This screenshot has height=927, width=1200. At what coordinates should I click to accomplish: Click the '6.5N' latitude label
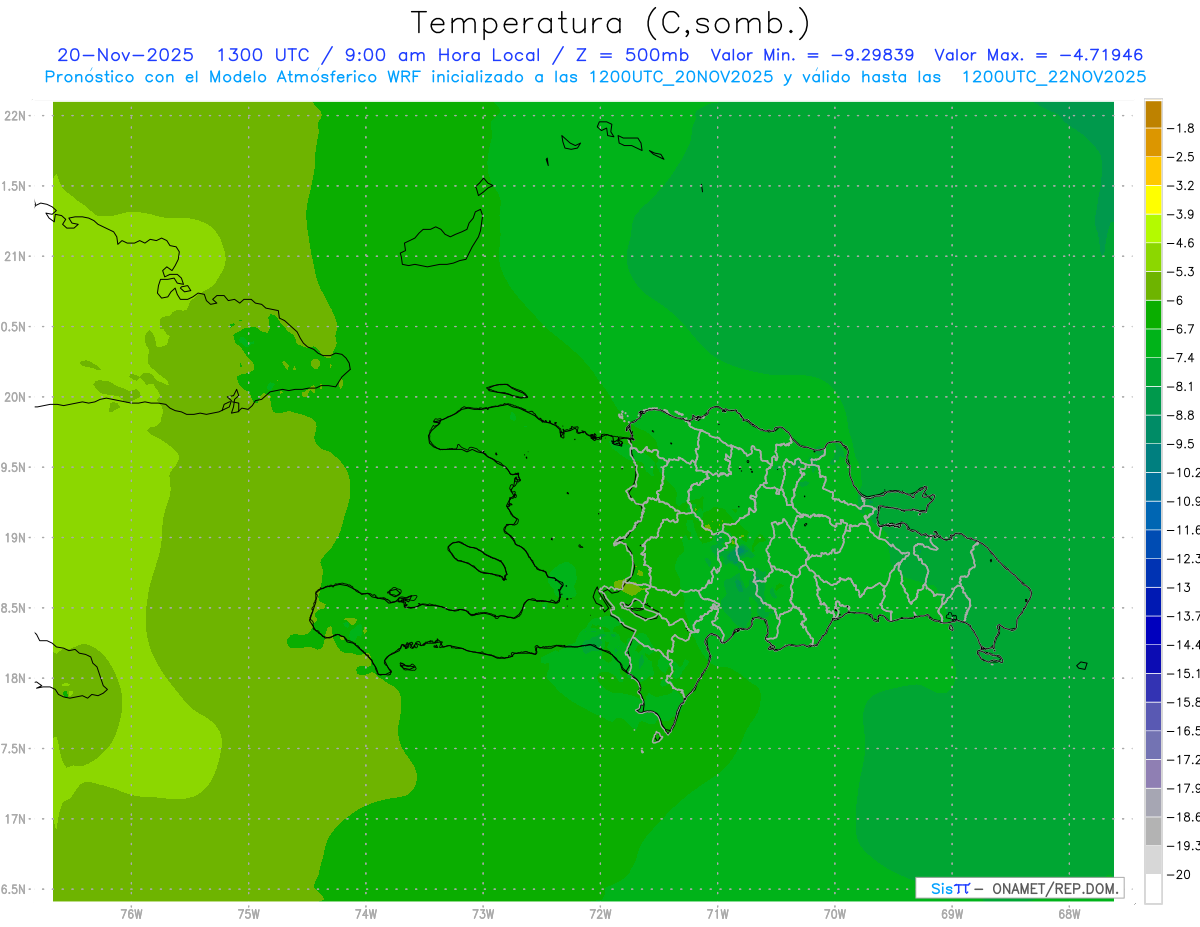pos(14,890)
